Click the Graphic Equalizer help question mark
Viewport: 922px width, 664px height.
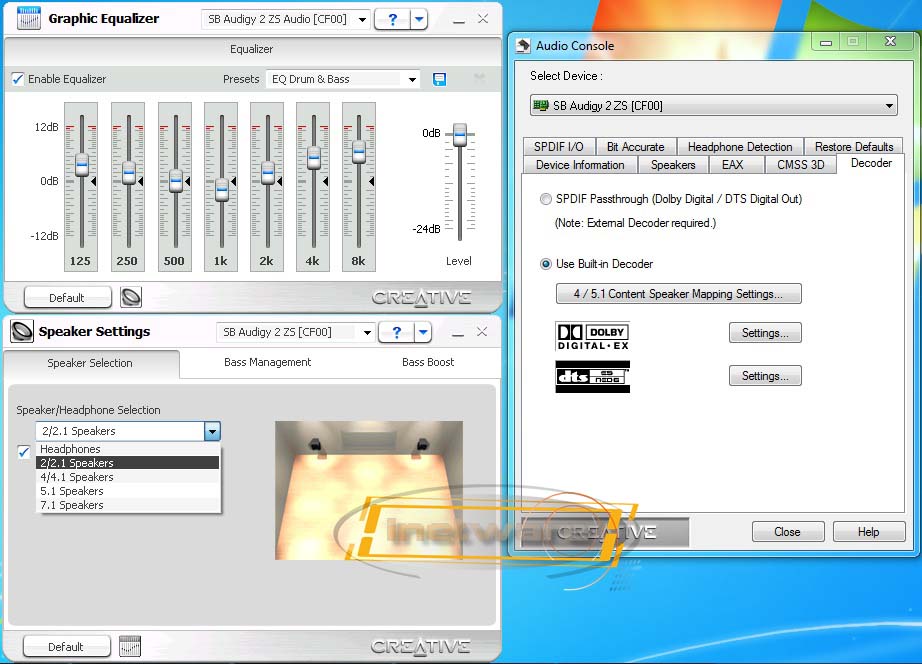point(393,19)
